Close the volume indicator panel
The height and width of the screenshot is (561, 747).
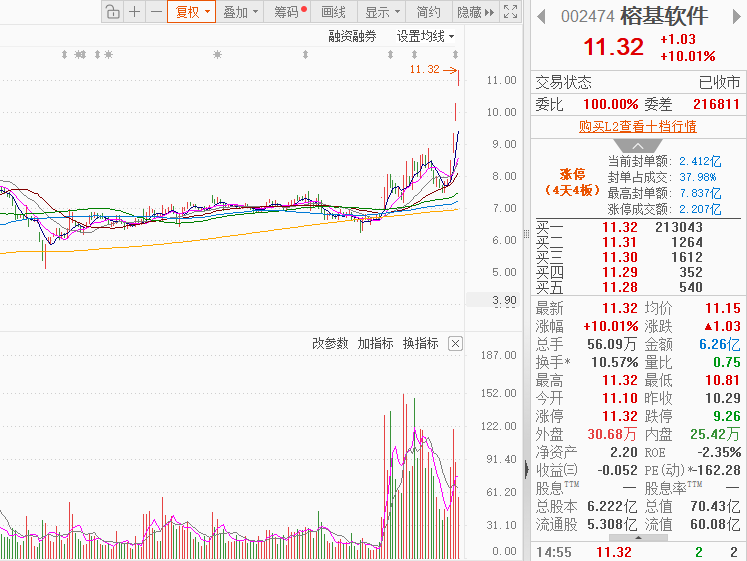tap(455, 343)
